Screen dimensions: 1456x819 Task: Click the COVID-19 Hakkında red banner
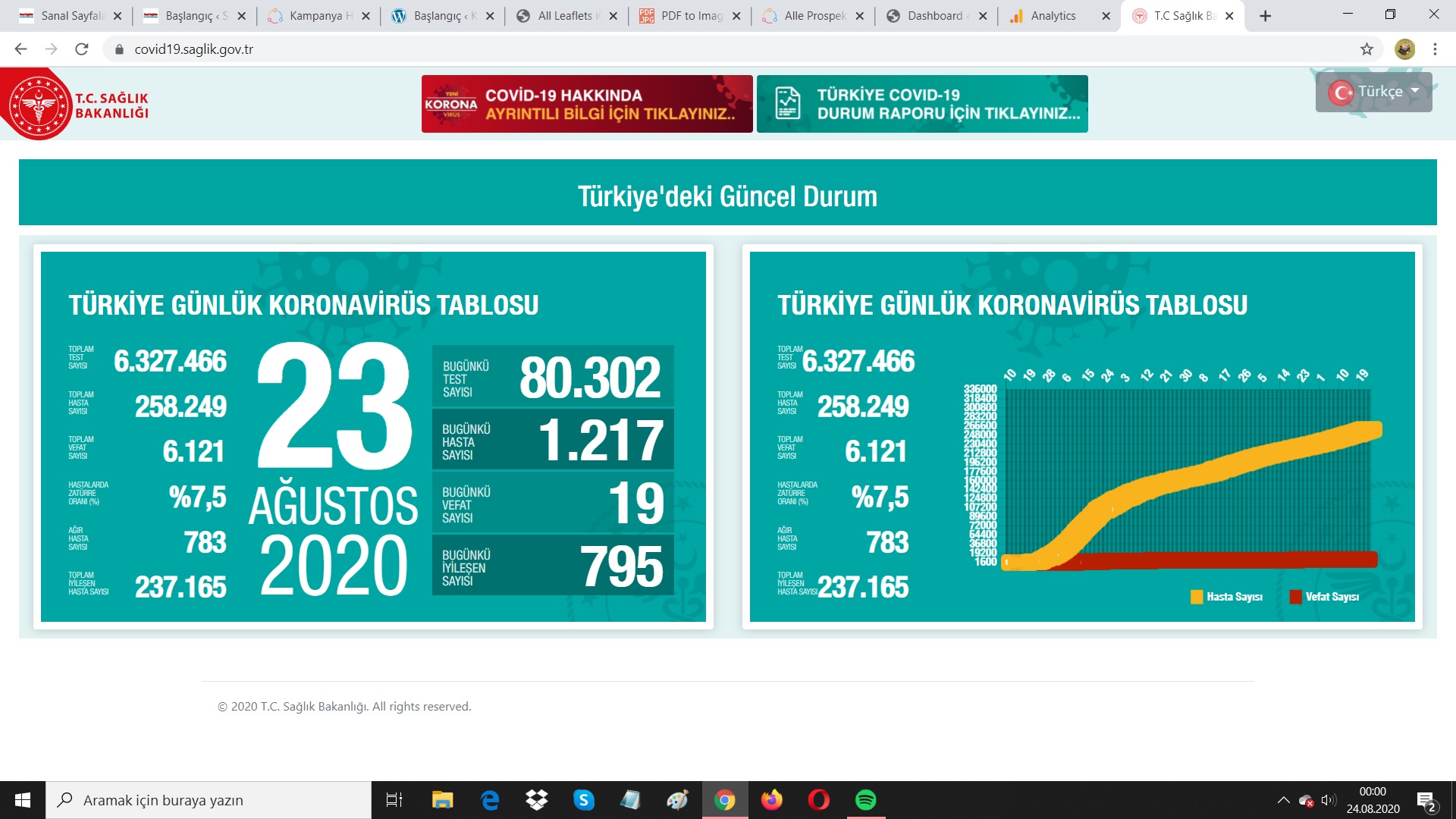587,104
